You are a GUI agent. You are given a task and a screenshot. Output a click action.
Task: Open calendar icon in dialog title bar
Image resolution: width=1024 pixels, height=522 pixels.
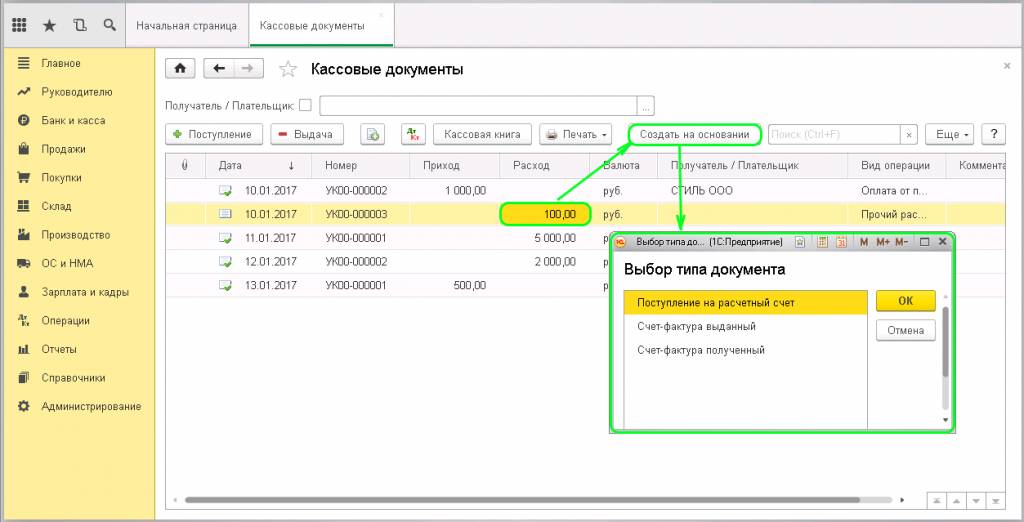(841, 242)
